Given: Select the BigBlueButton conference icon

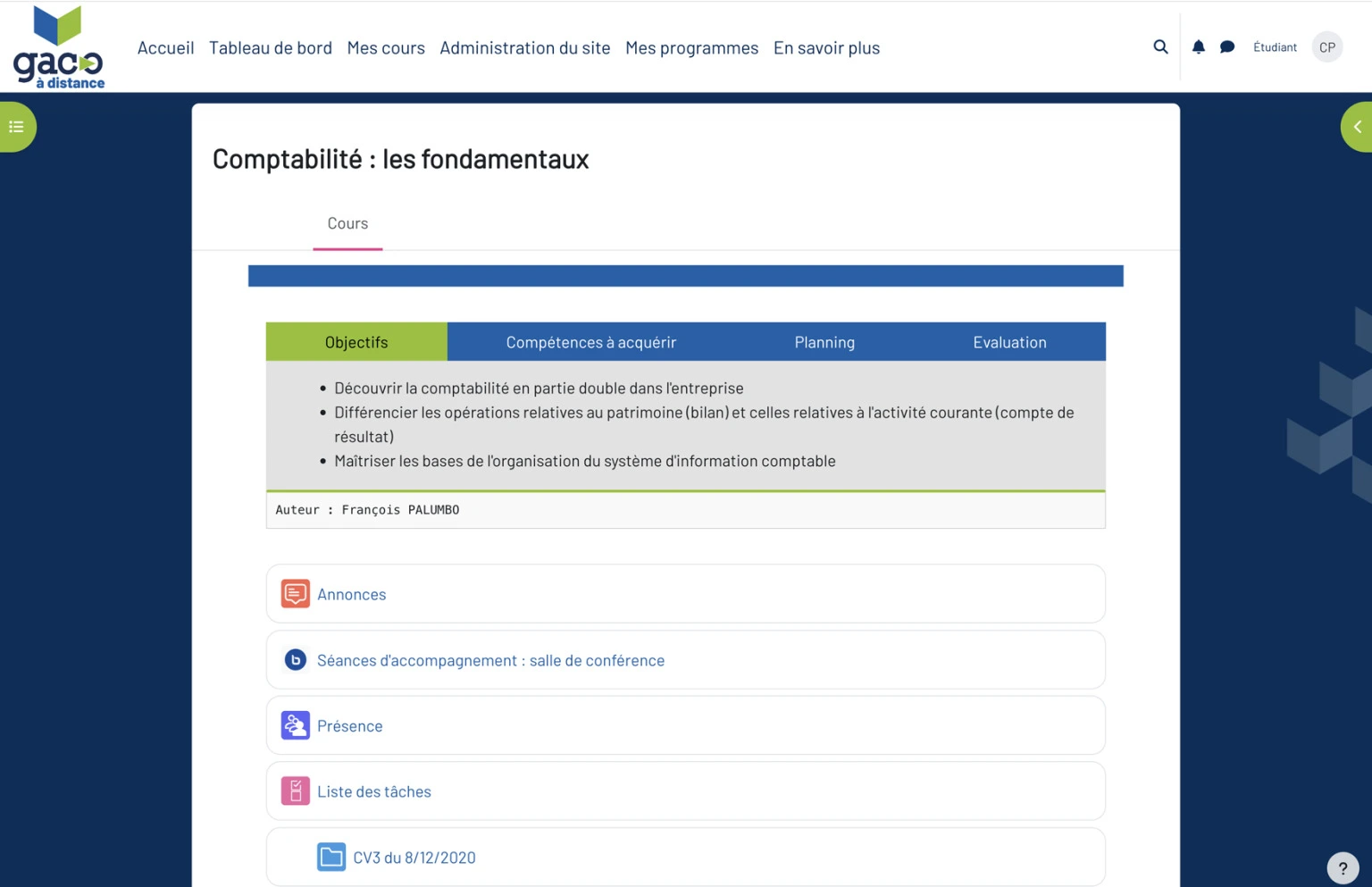Looking at the screenshot, I should click(295, 659).
